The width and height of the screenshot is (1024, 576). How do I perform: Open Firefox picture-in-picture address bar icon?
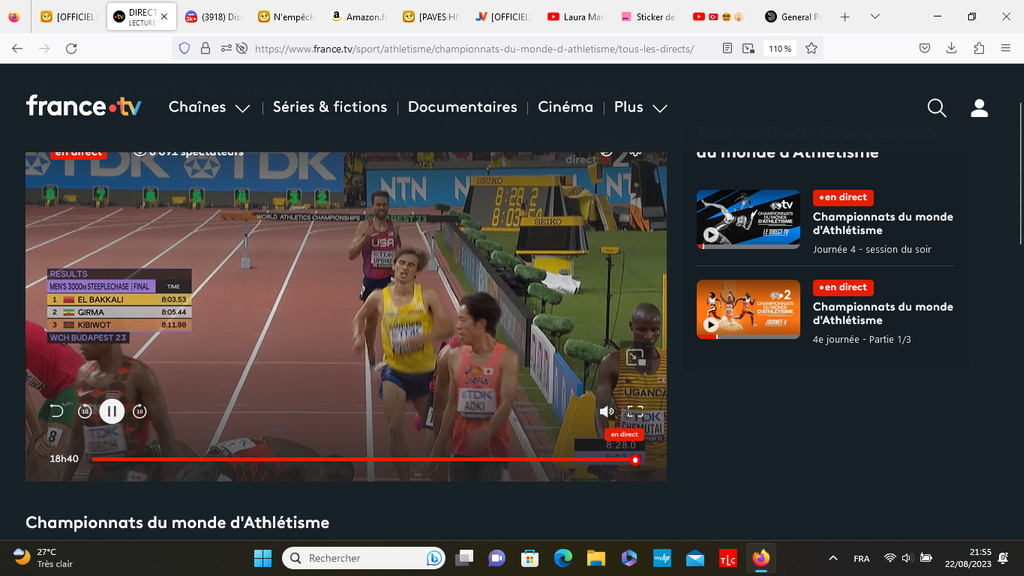point(748,48)
